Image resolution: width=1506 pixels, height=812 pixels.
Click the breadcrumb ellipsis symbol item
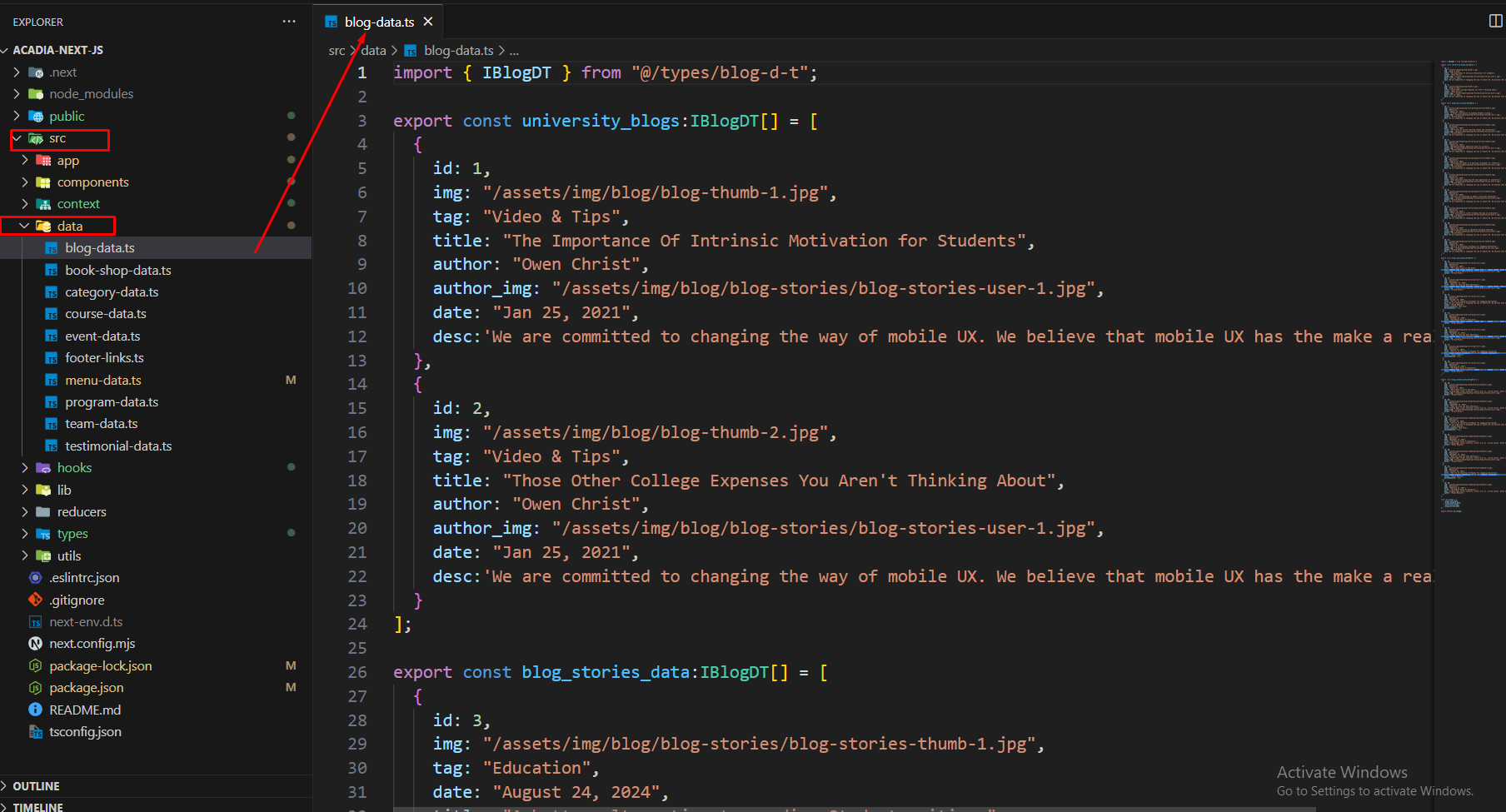[514, 51]
